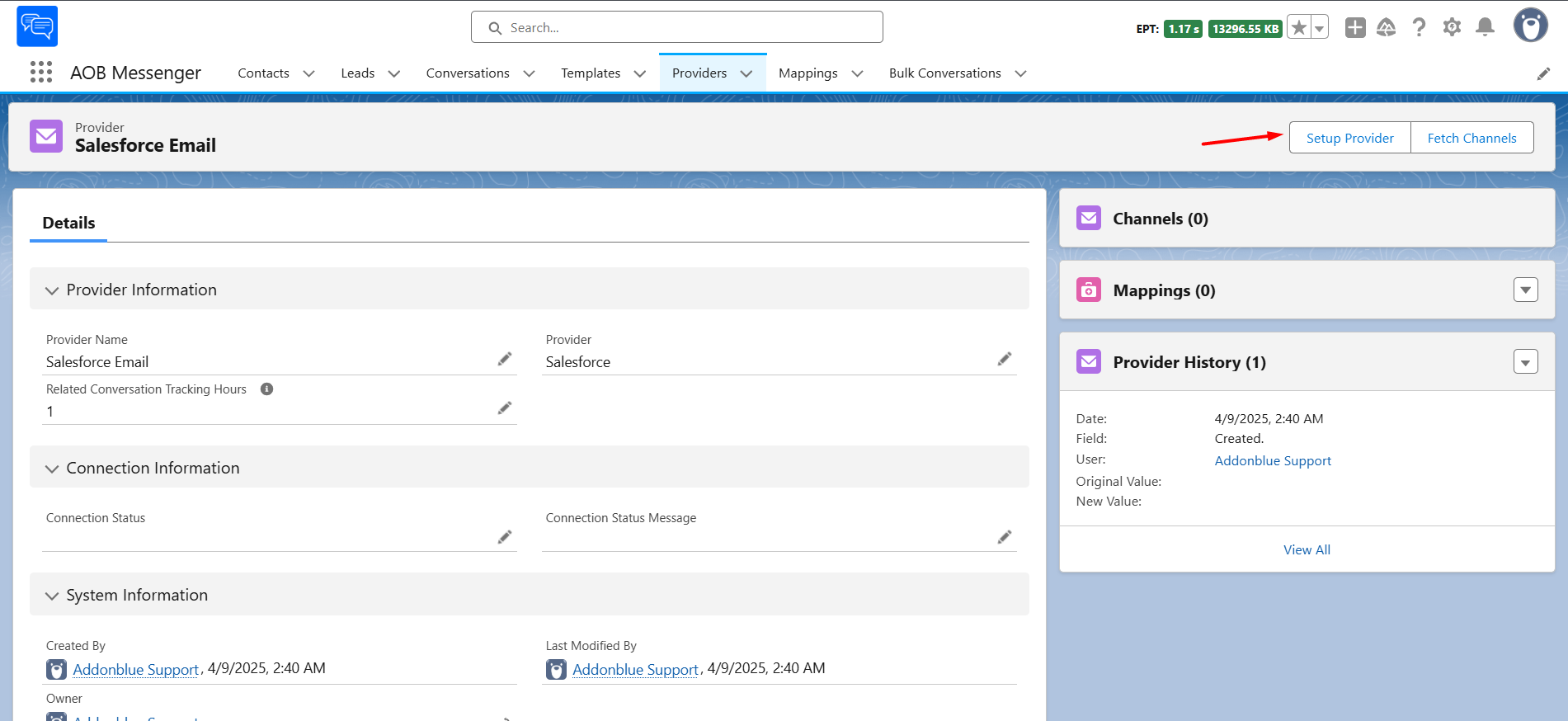Show info tooltip for Tracking Hours

point(266,389)
